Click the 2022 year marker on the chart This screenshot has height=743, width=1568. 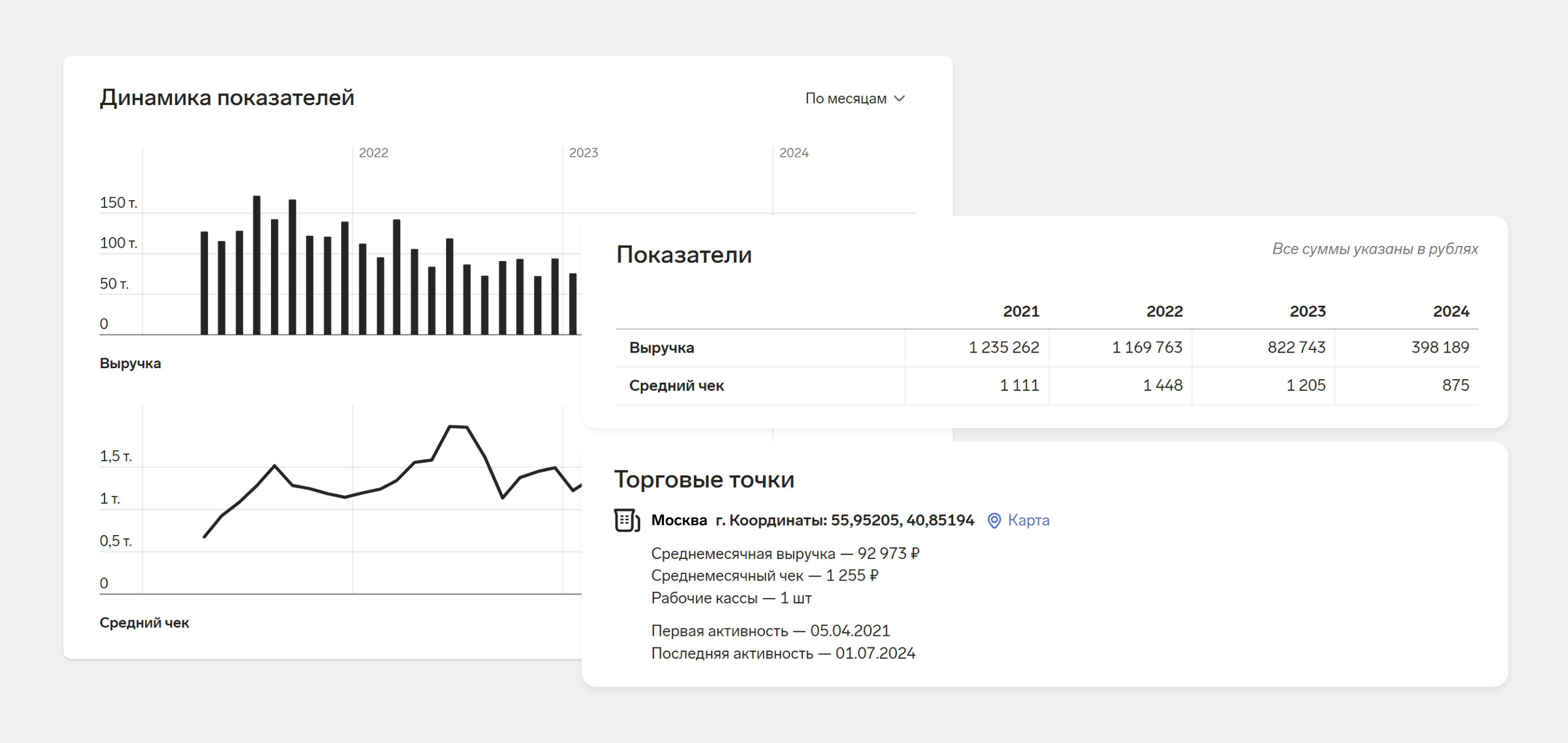[373, 153]
